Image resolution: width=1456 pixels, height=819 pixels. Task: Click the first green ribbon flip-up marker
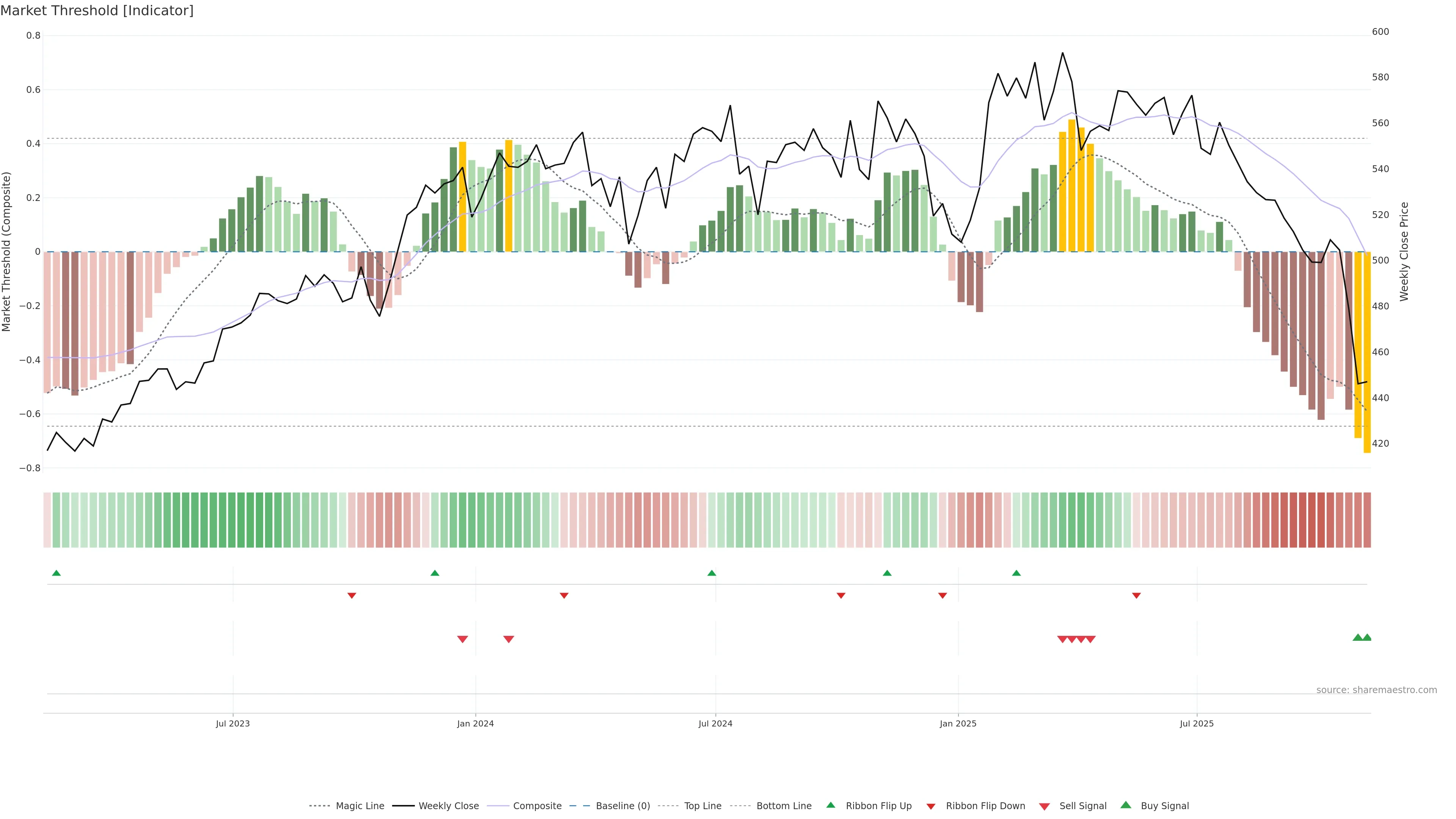coord(56,573)
